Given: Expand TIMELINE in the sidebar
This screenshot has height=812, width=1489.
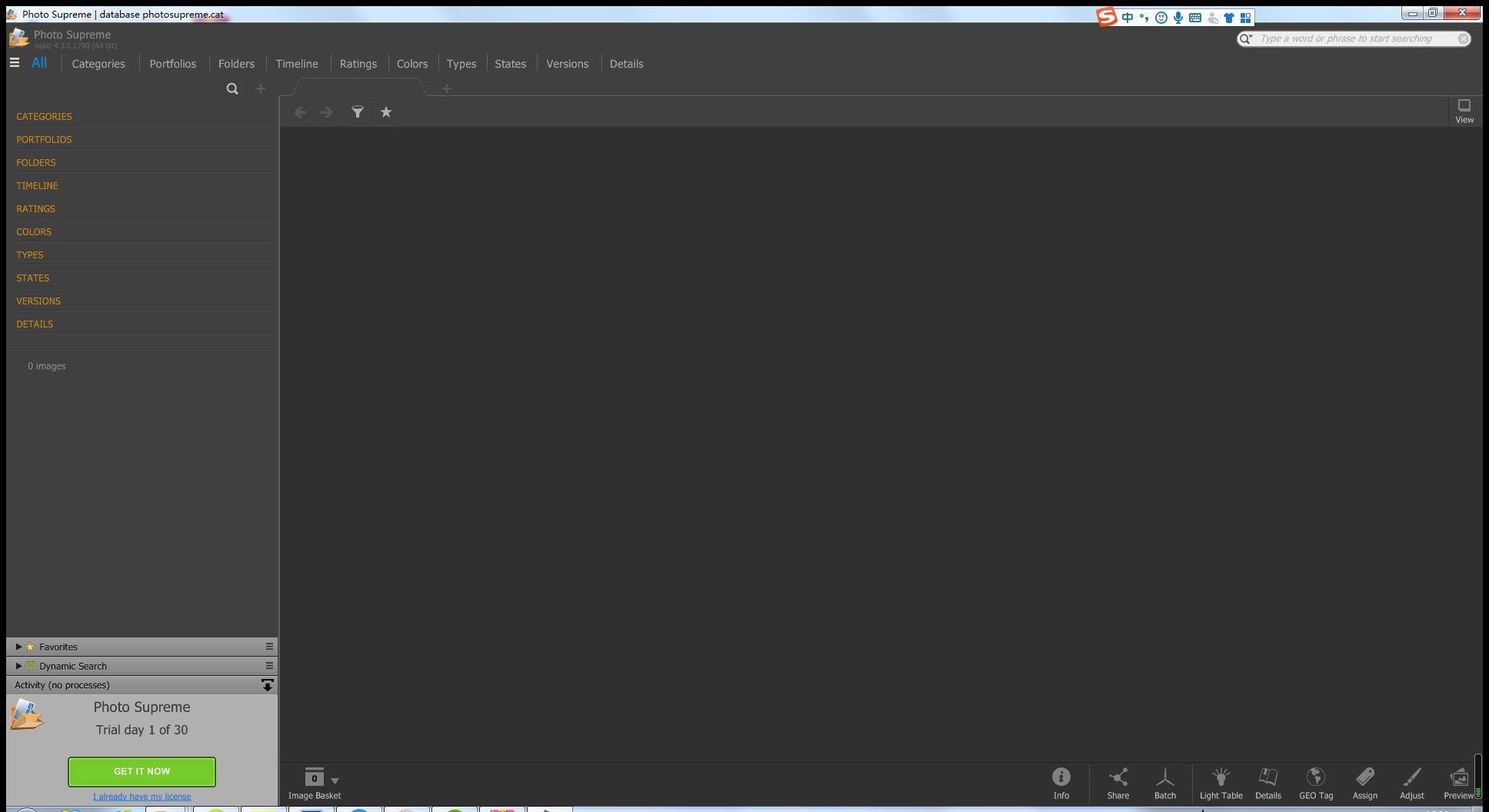Looking at the screenshot, I should click(x=37, y=186).
